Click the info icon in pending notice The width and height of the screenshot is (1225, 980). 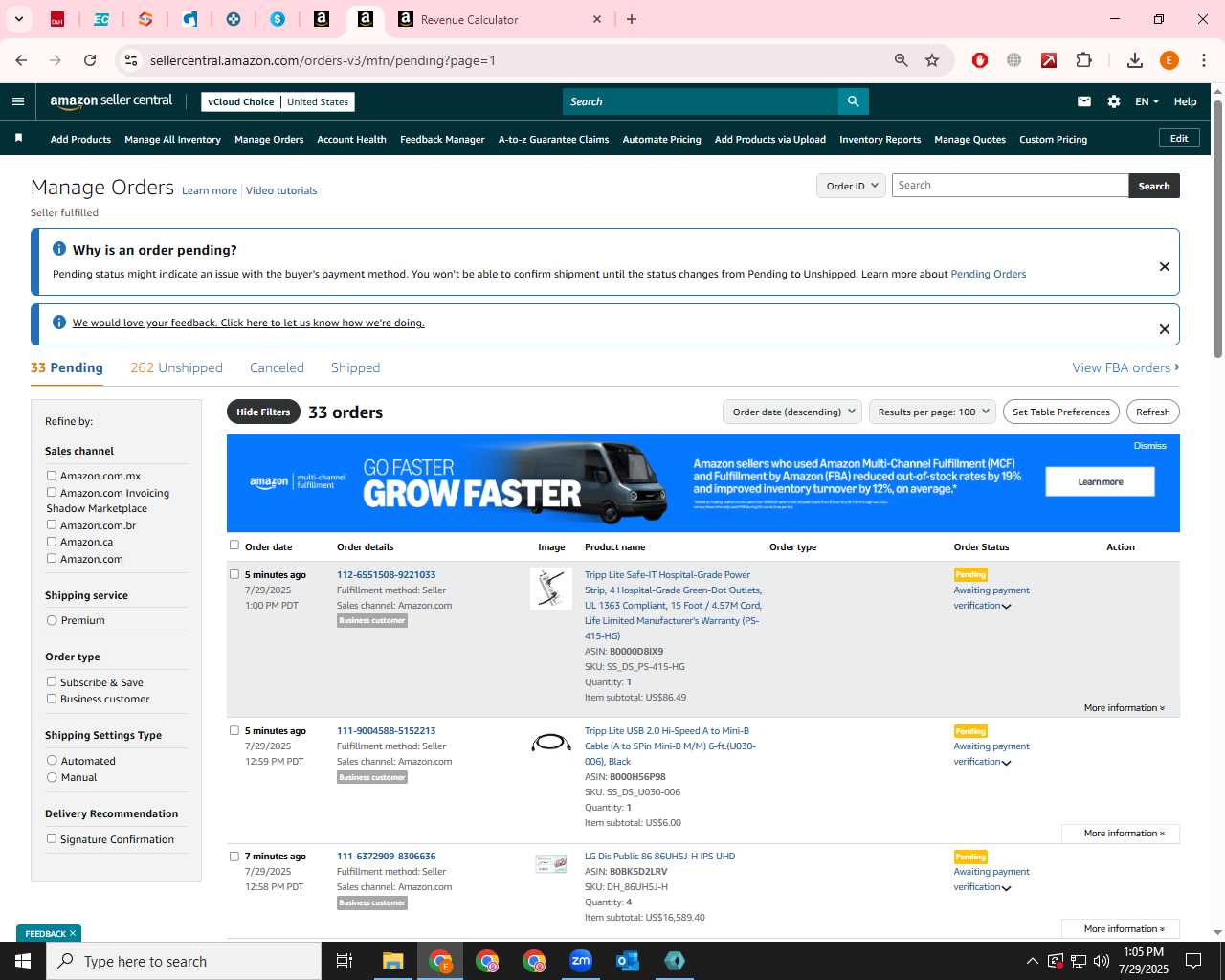pyautogui.click(x=59, y=249)
